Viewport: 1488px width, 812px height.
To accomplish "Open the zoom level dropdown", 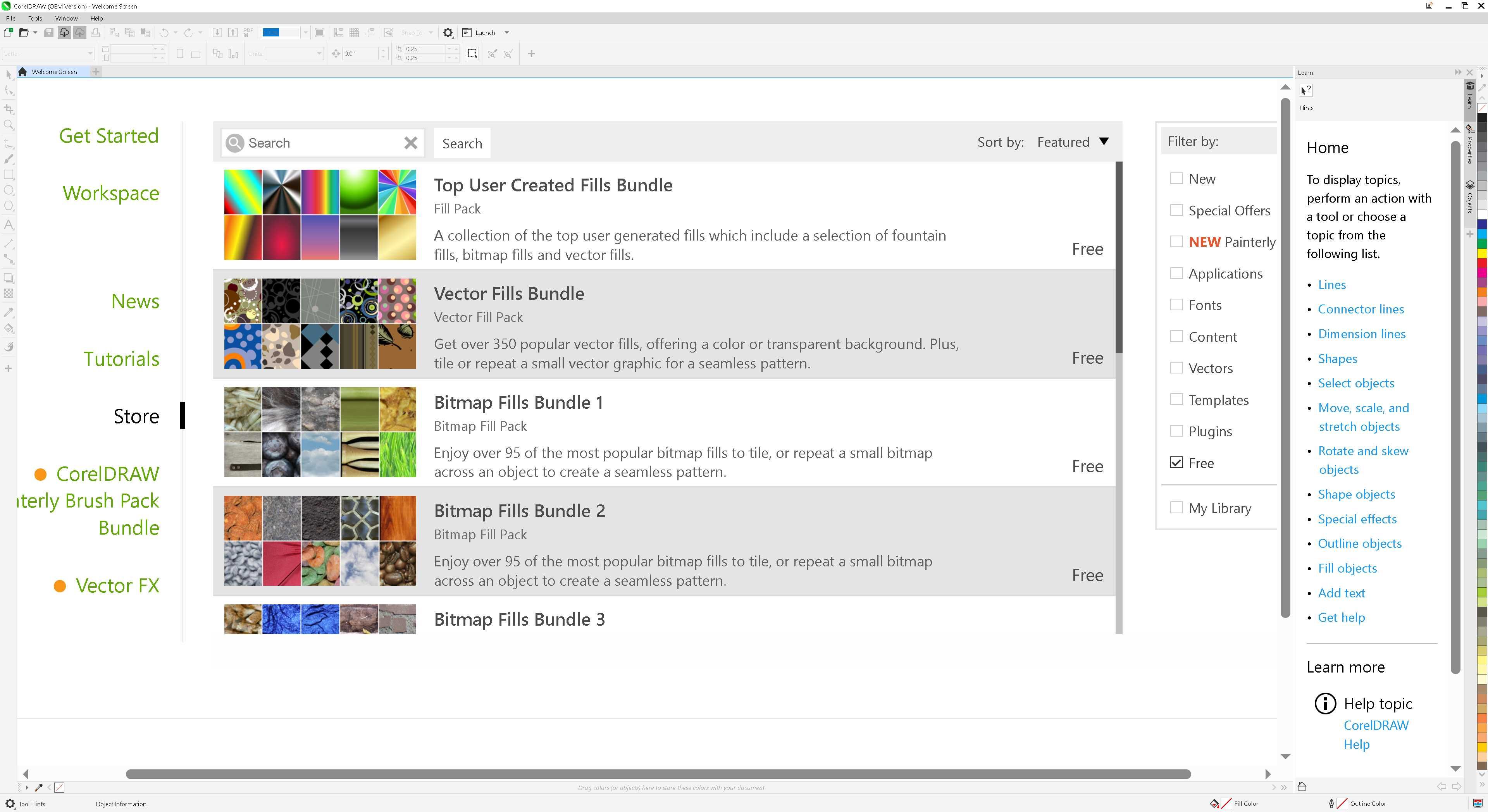I will [306, 33].
